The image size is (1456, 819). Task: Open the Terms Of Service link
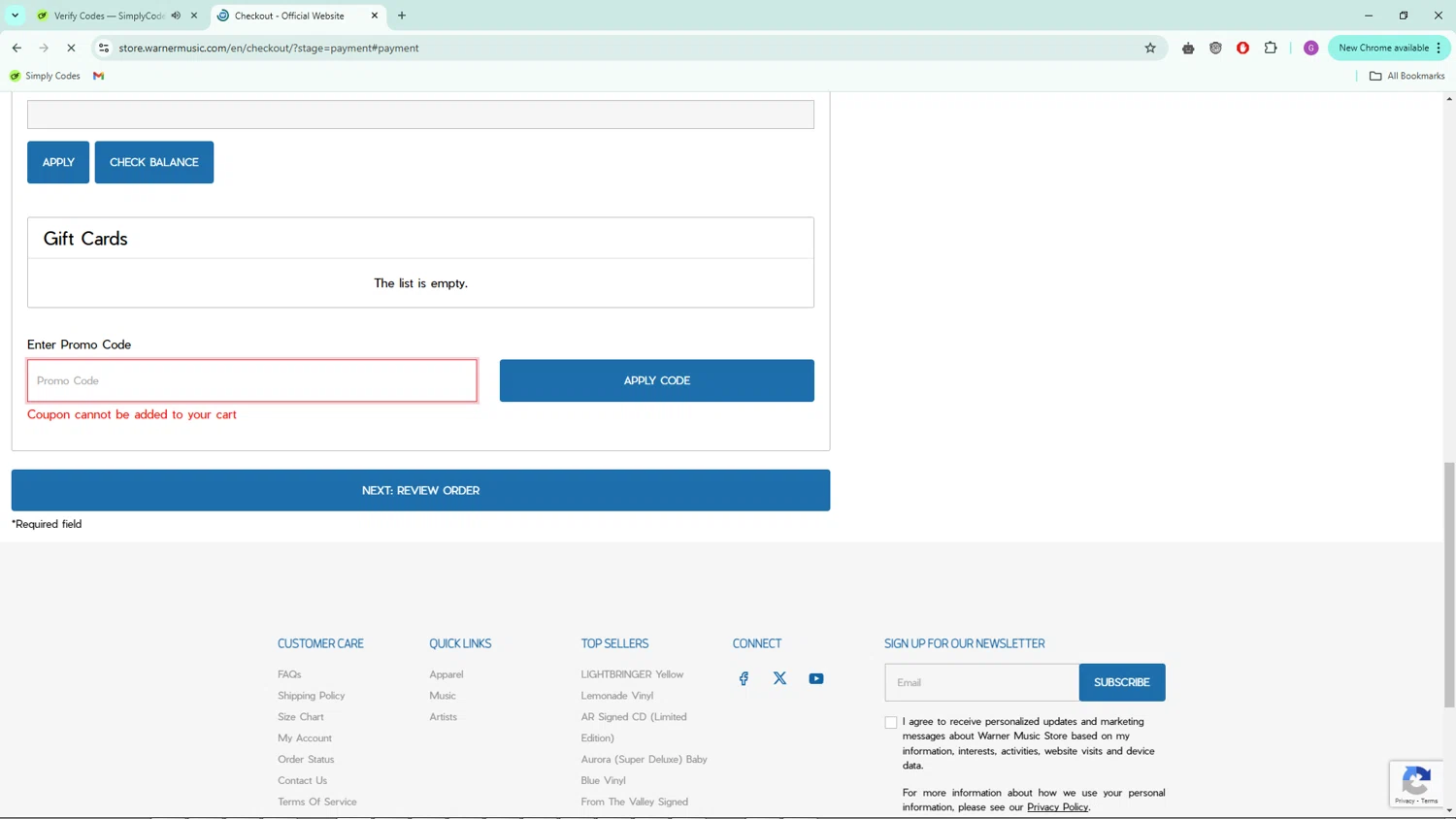317,802
